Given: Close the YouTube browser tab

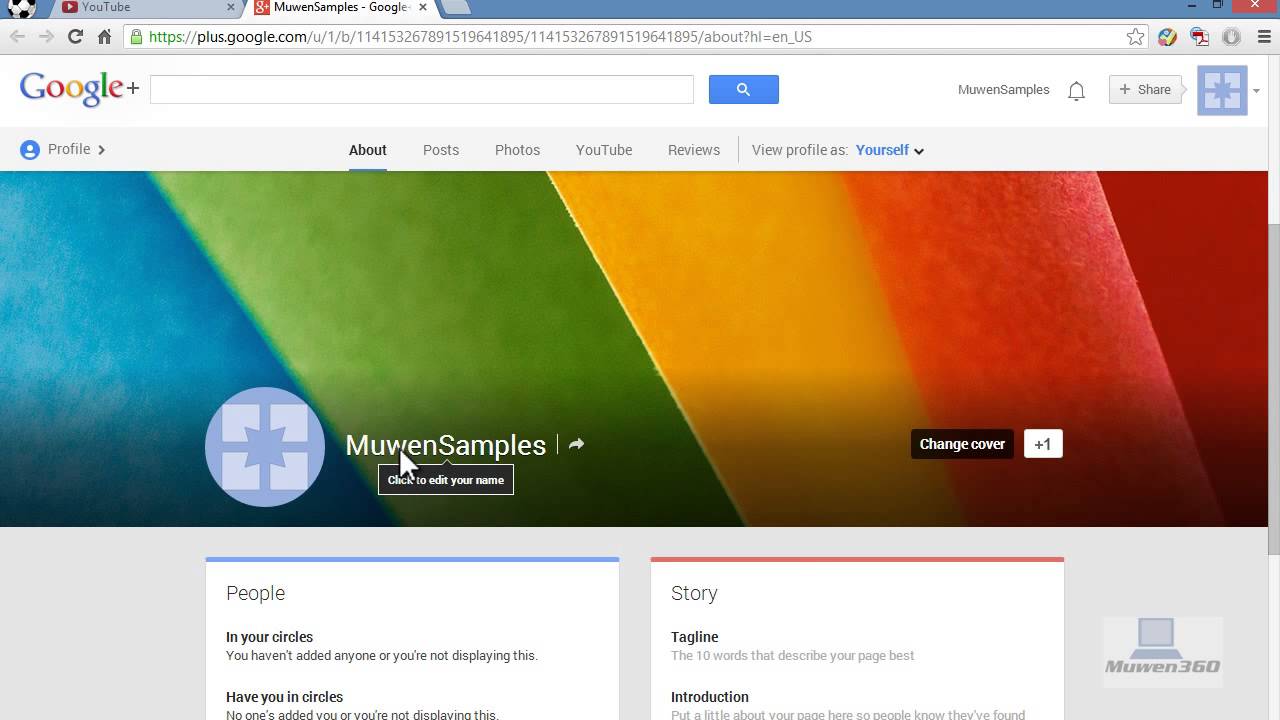Looking at the screenshot, I should 231,7.
